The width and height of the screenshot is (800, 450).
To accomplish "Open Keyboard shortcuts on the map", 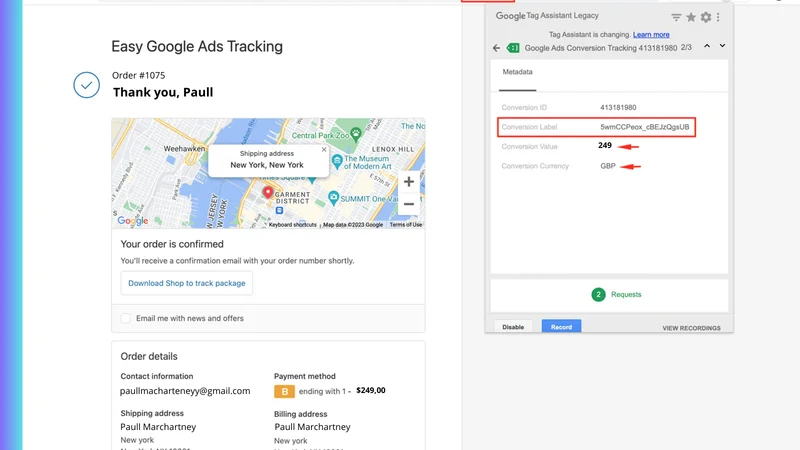I will click(x=292, y=224).
